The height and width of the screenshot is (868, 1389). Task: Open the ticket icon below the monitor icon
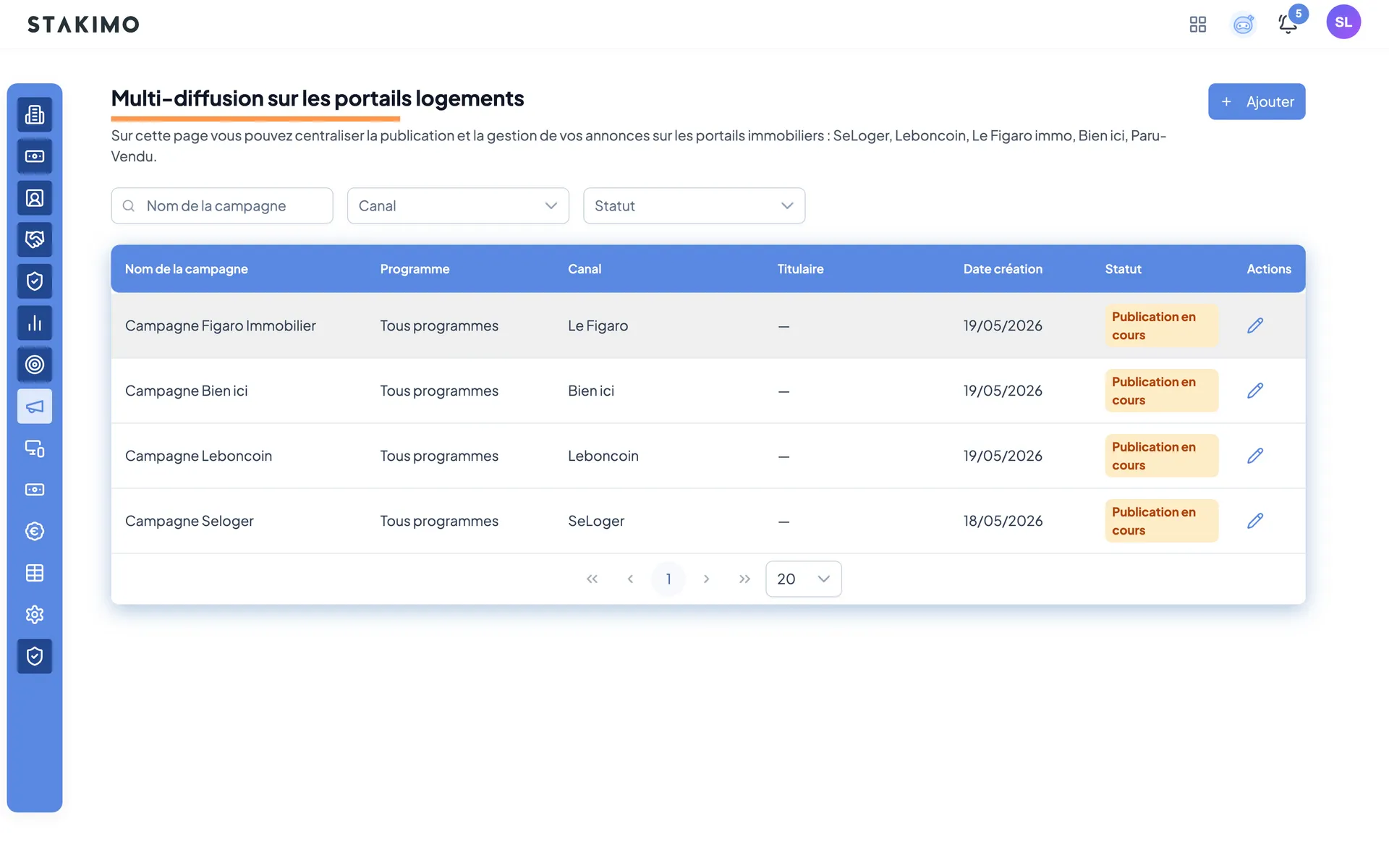(35, 490)
